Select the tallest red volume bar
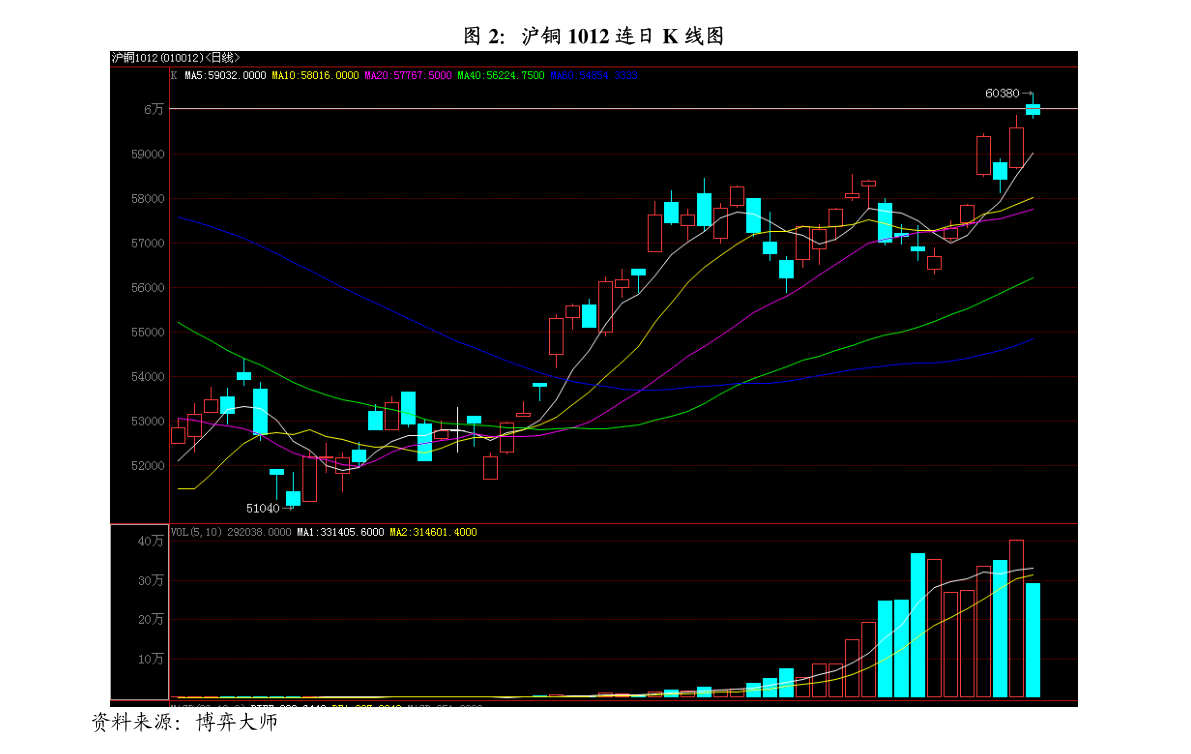Image resolution: width=1191 pixels, height=754 pixels. 1016,618
